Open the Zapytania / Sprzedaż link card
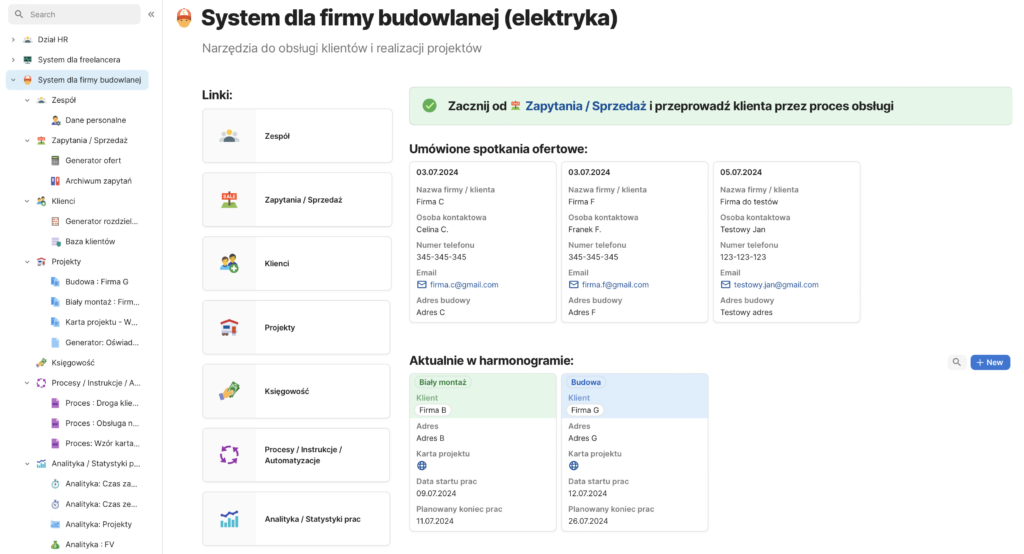 click(x=297, y=200)
